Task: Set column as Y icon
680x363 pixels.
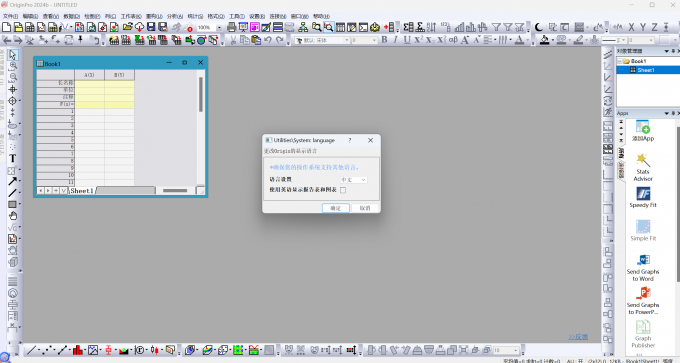Action: point(643,27)
